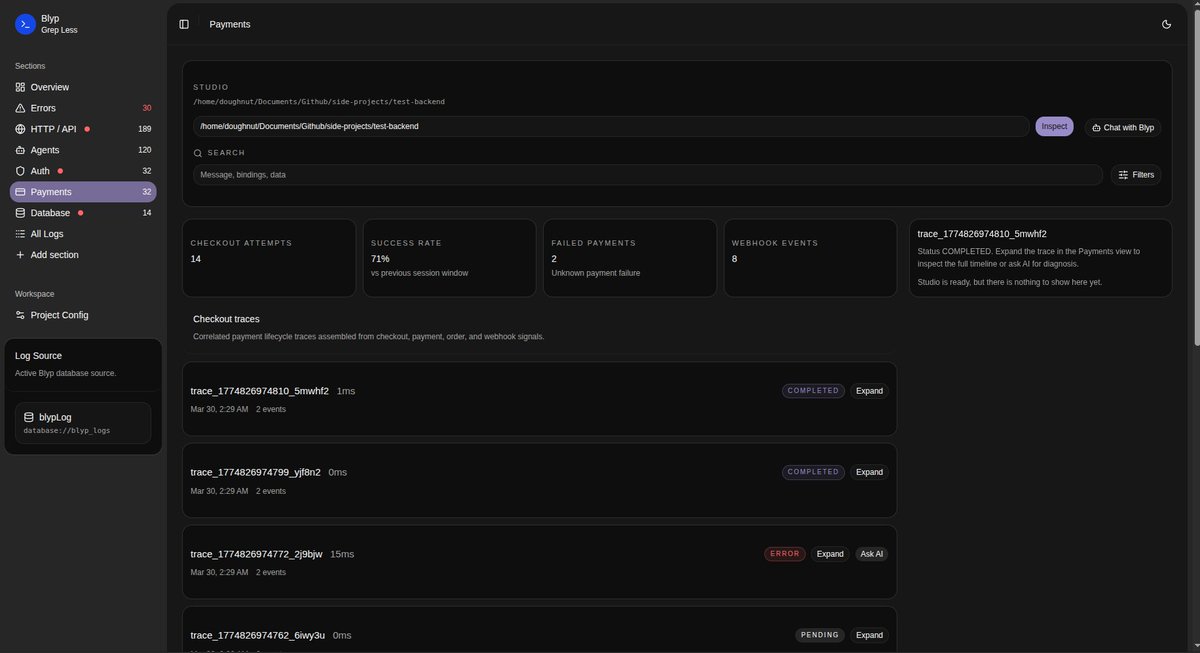Click the Errors warning triangle icon

click(x=20, y=108)
